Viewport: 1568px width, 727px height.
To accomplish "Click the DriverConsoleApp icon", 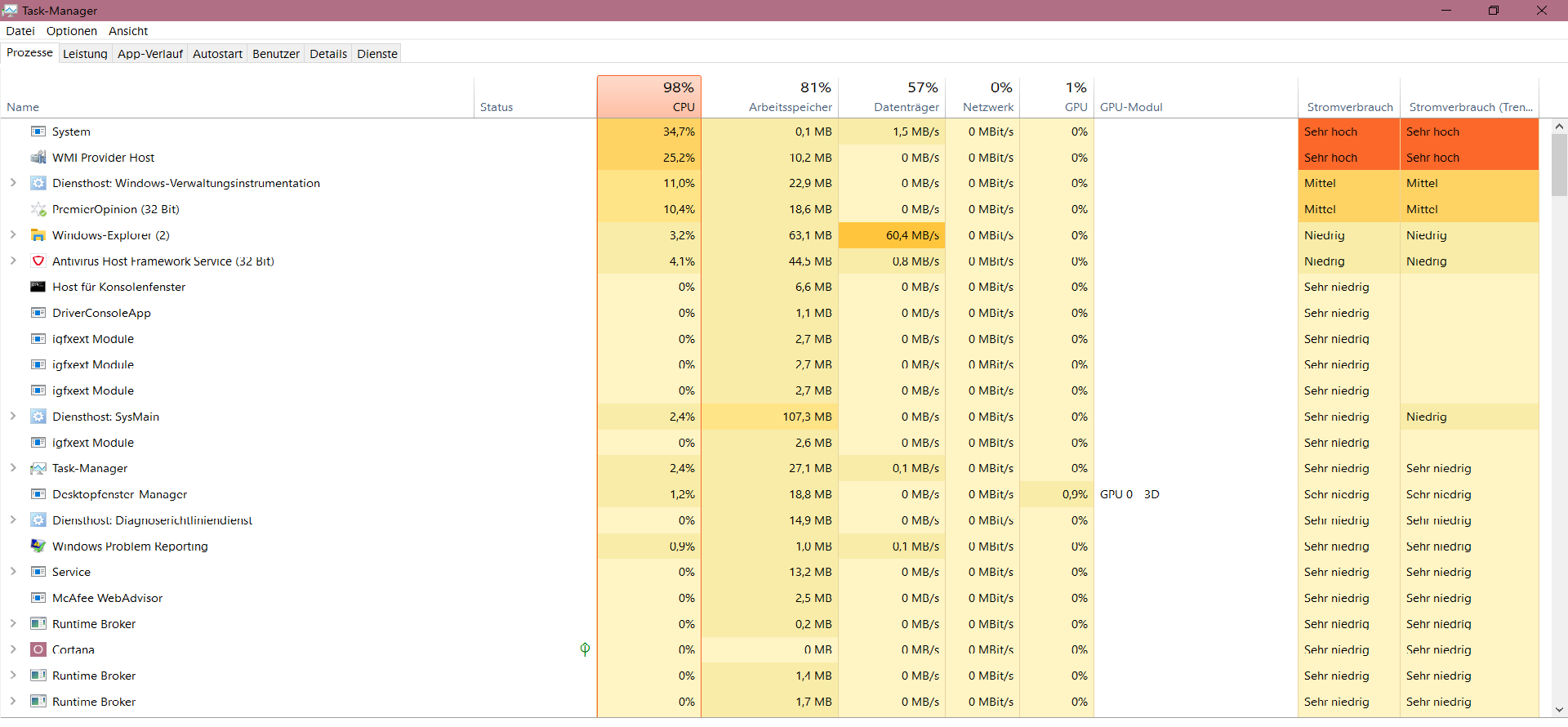I will click(38, 313).
